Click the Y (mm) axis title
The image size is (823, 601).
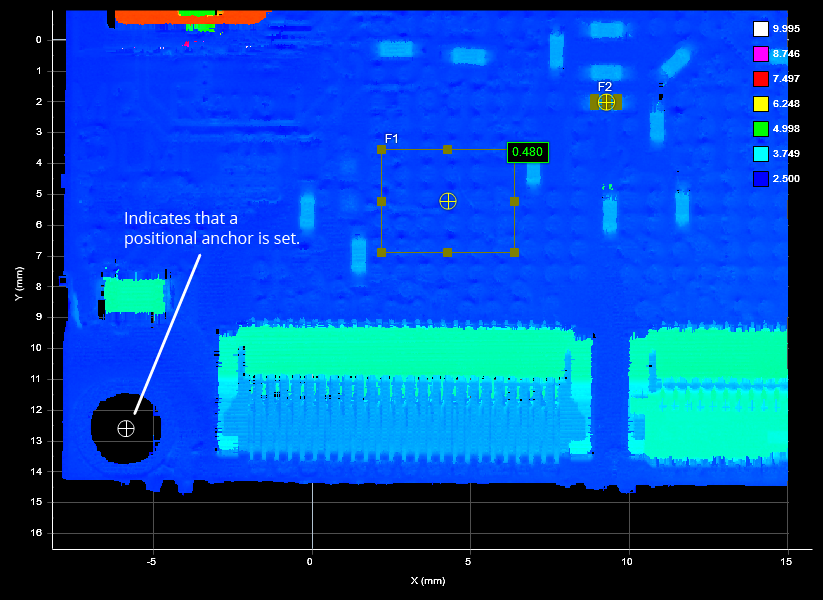(x=19, y=284)
